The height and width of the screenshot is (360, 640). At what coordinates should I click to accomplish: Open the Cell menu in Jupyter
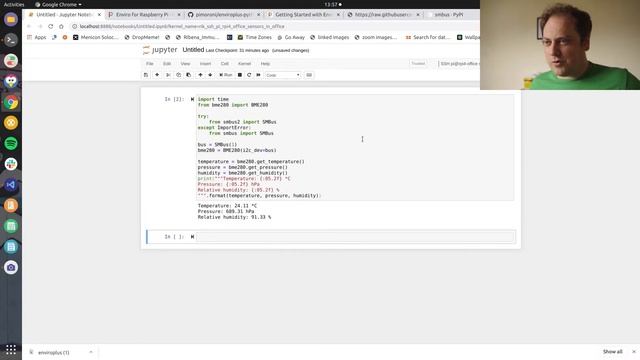pos(224,64)
